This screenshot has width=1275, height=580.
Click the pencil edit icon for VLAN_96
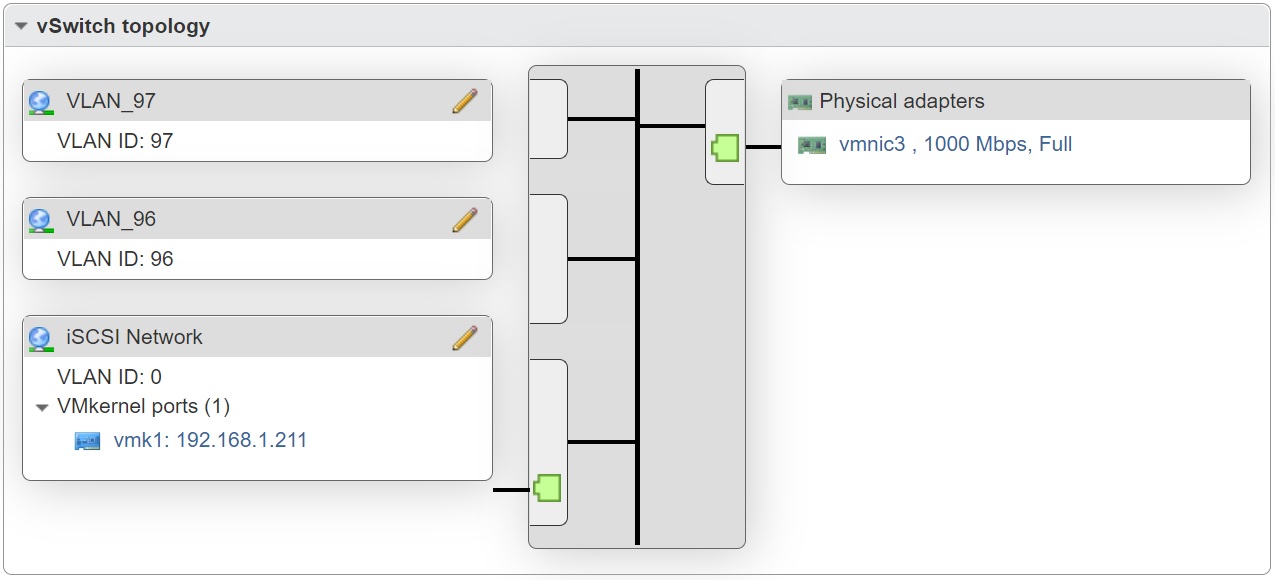pyautogui.click(x=465, y=219)
